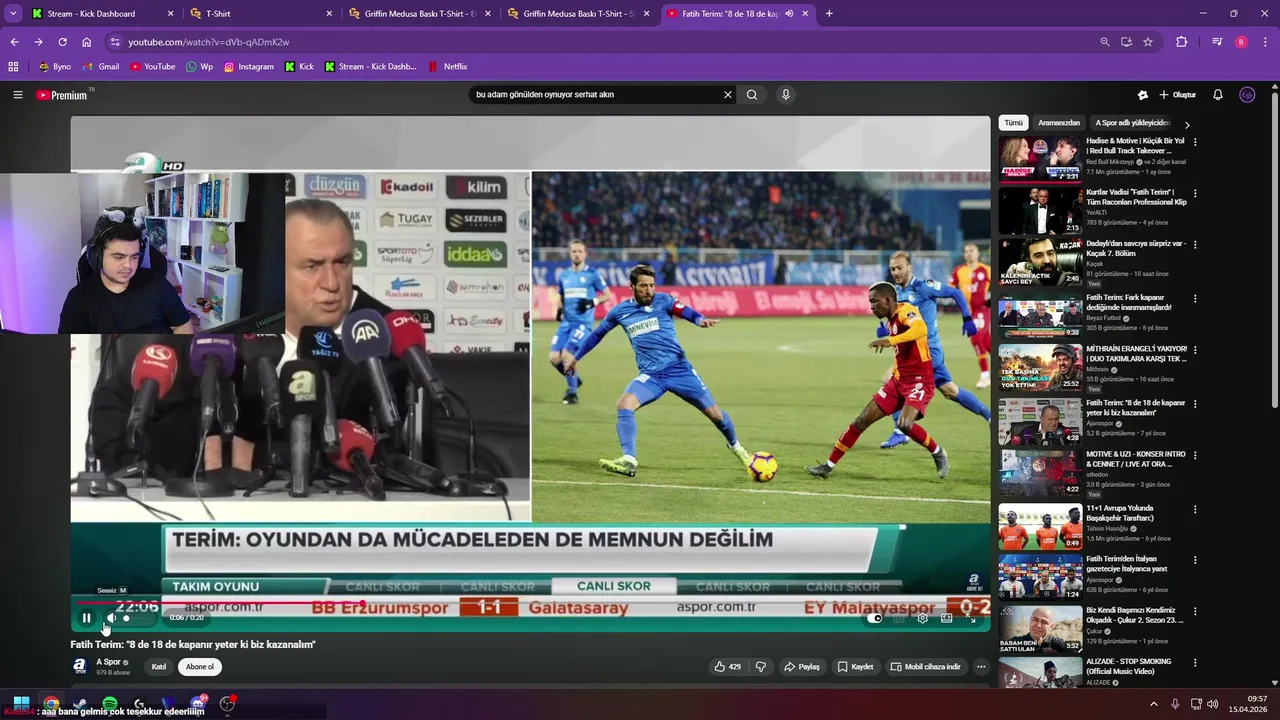The height and width of the screenshot is (720, 1280).
Task: Adjust the player volume slider
Action: (137, 618)
